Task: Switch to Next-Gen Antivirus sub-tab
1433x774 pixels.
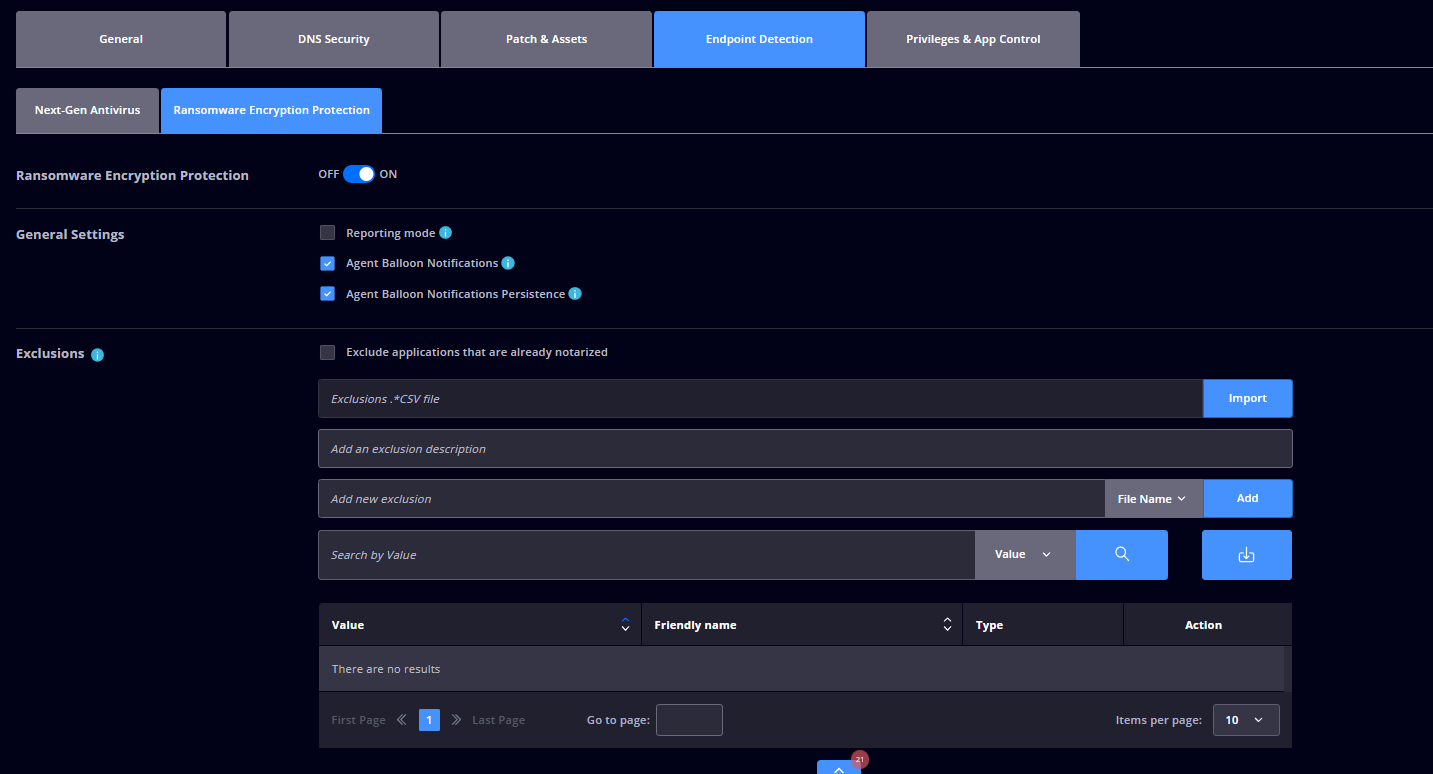Action: pos(87,110)
